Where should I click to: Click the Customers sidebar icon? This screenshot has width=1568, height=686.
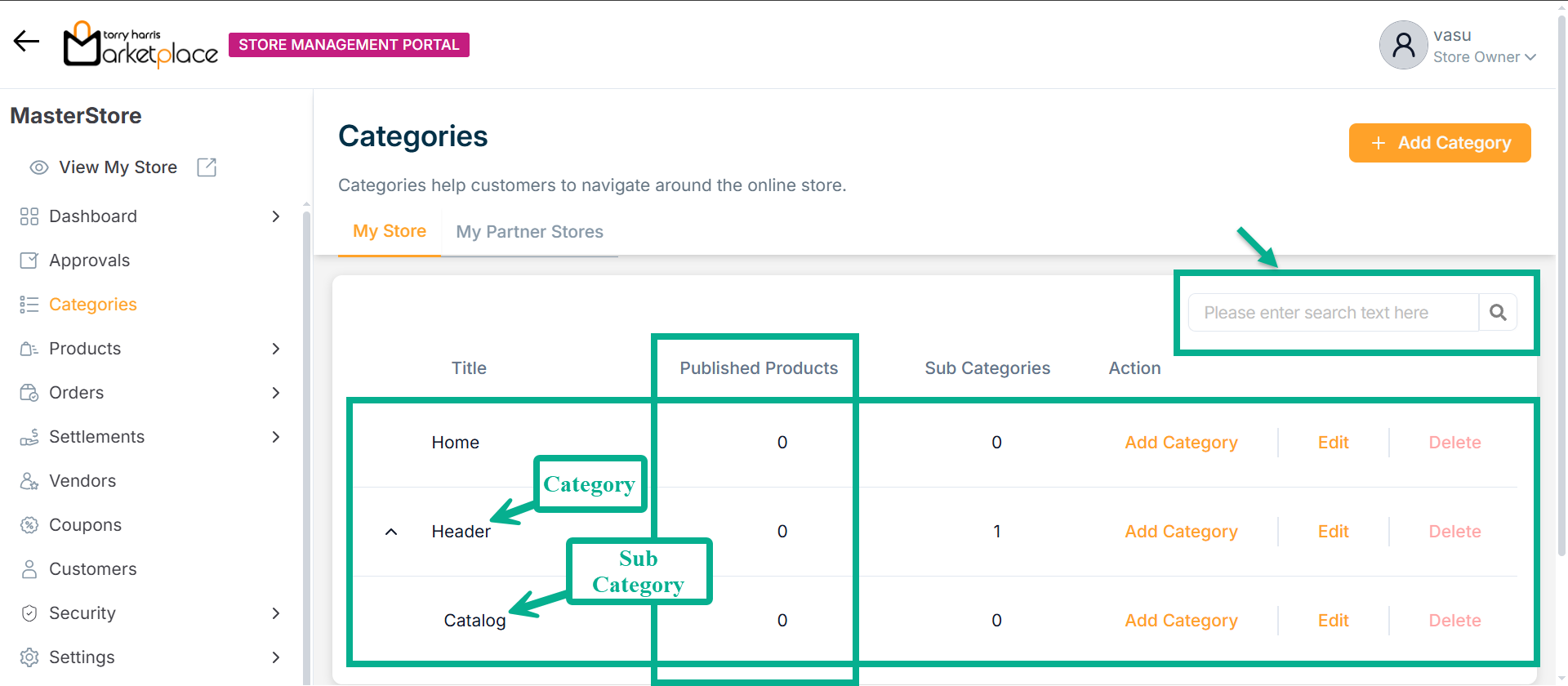coord(29,569)
